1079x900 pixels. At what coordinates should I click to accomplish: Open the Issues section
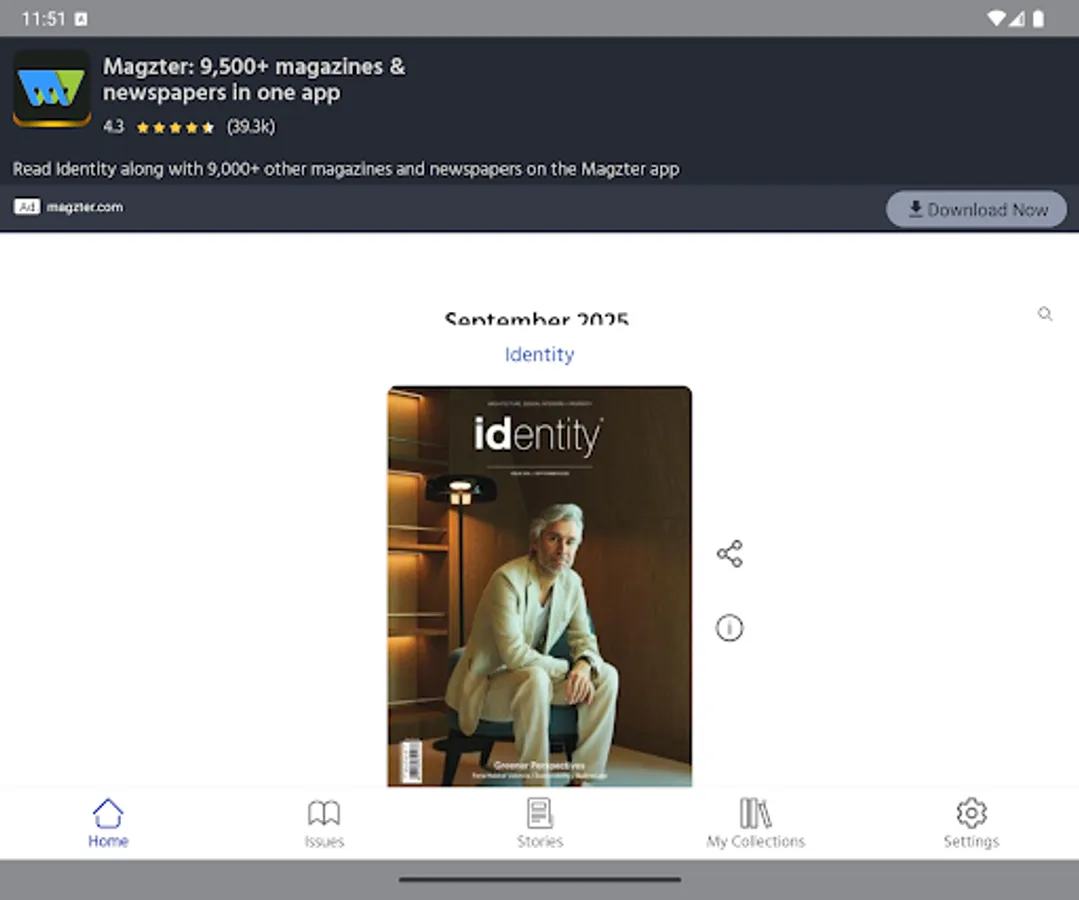click(x=323, y=822)
